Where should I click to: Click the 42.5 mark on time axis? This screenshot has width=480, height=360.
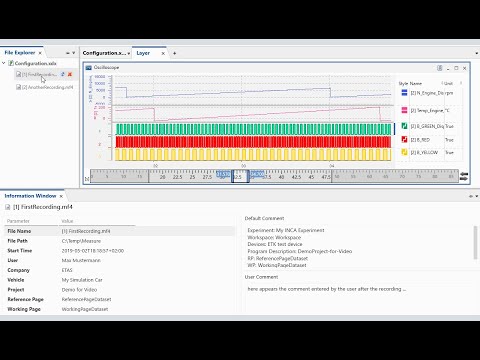pyautogui.click(x=296, y=177)
